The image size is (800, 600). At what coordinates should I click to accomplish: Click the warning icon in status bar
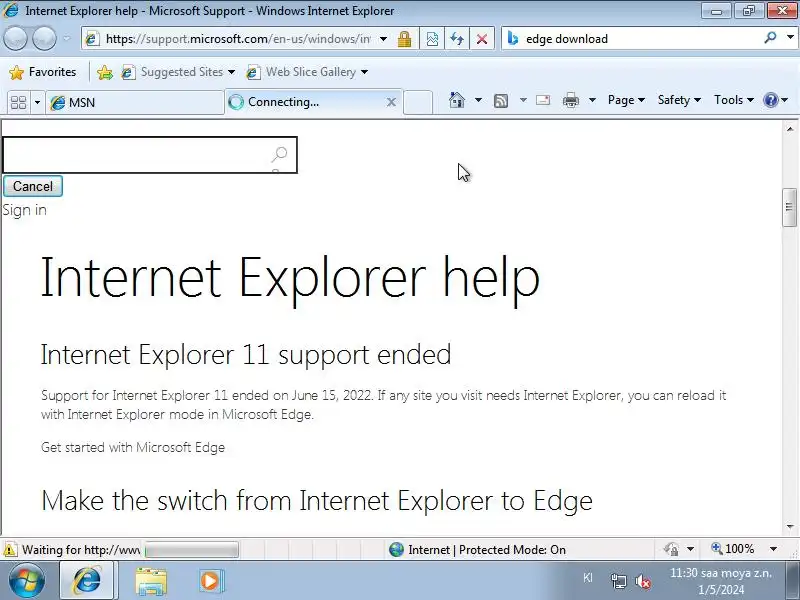click(x=10, y=549)
